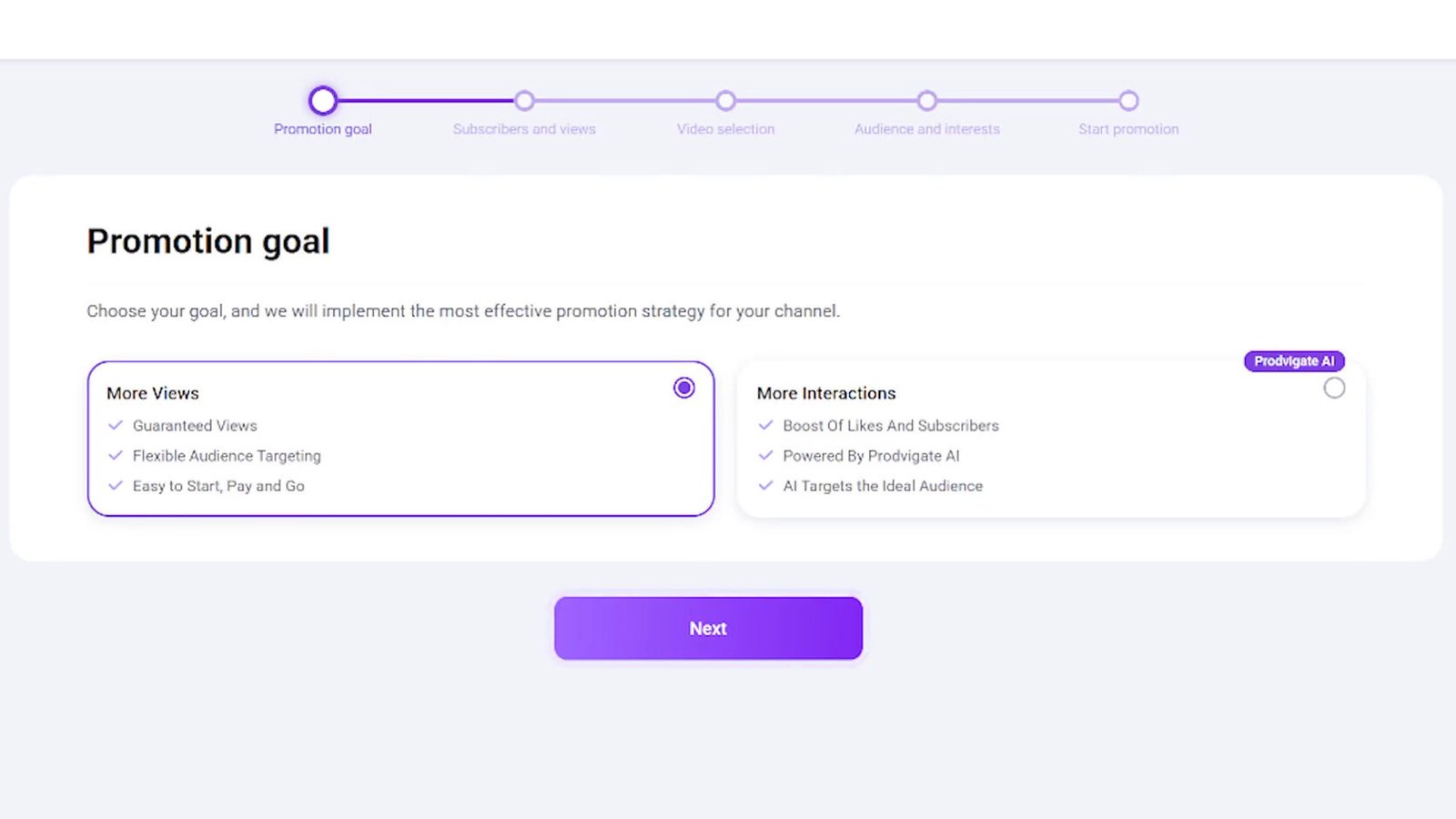This screenshot has height=819, width=1456.
Task: Jump to Start promotion step label
Action: [x=1128, y=129]
